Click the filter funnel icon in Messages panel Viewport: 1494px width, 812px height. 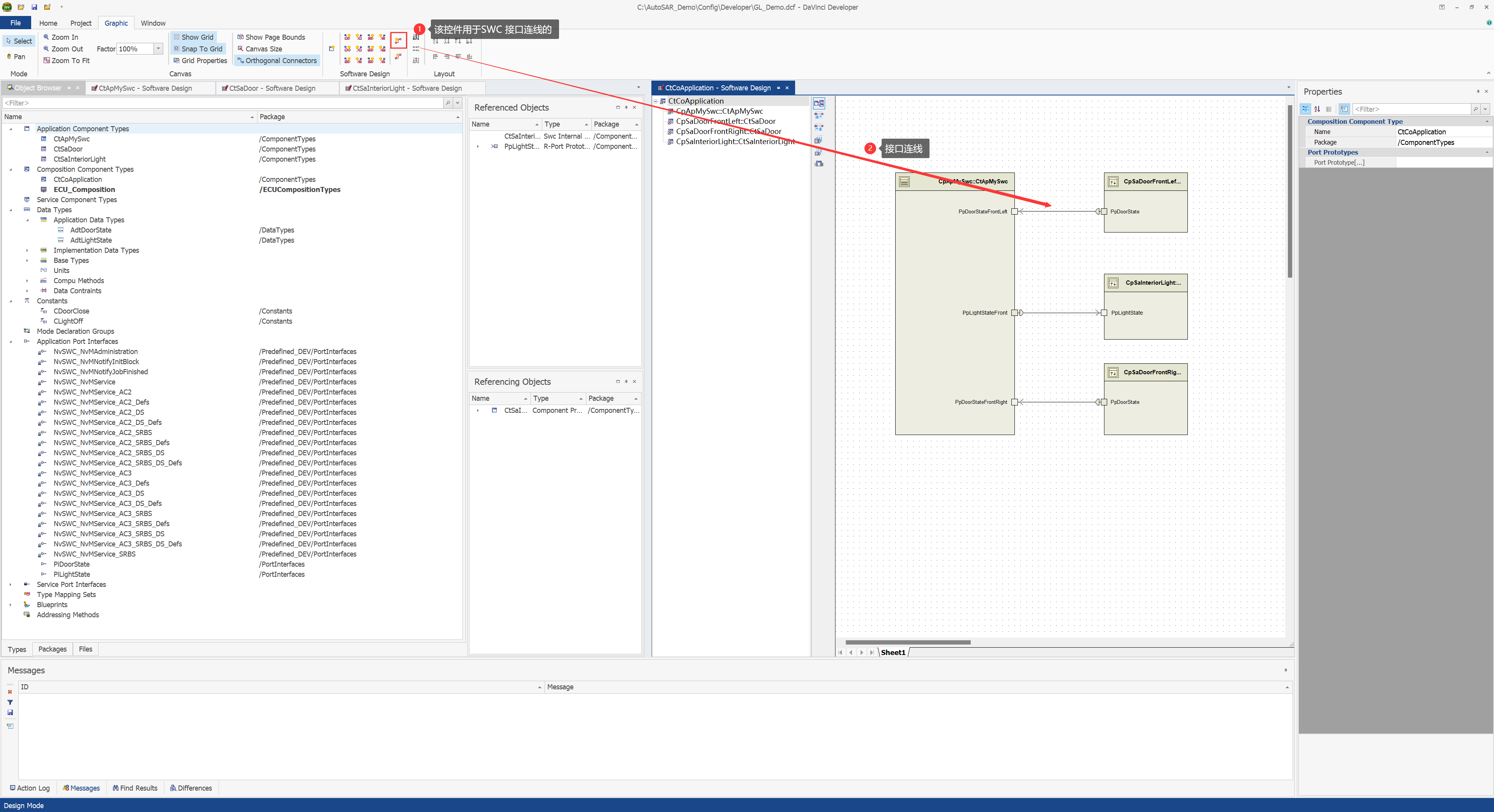click(x=10, y=702)
